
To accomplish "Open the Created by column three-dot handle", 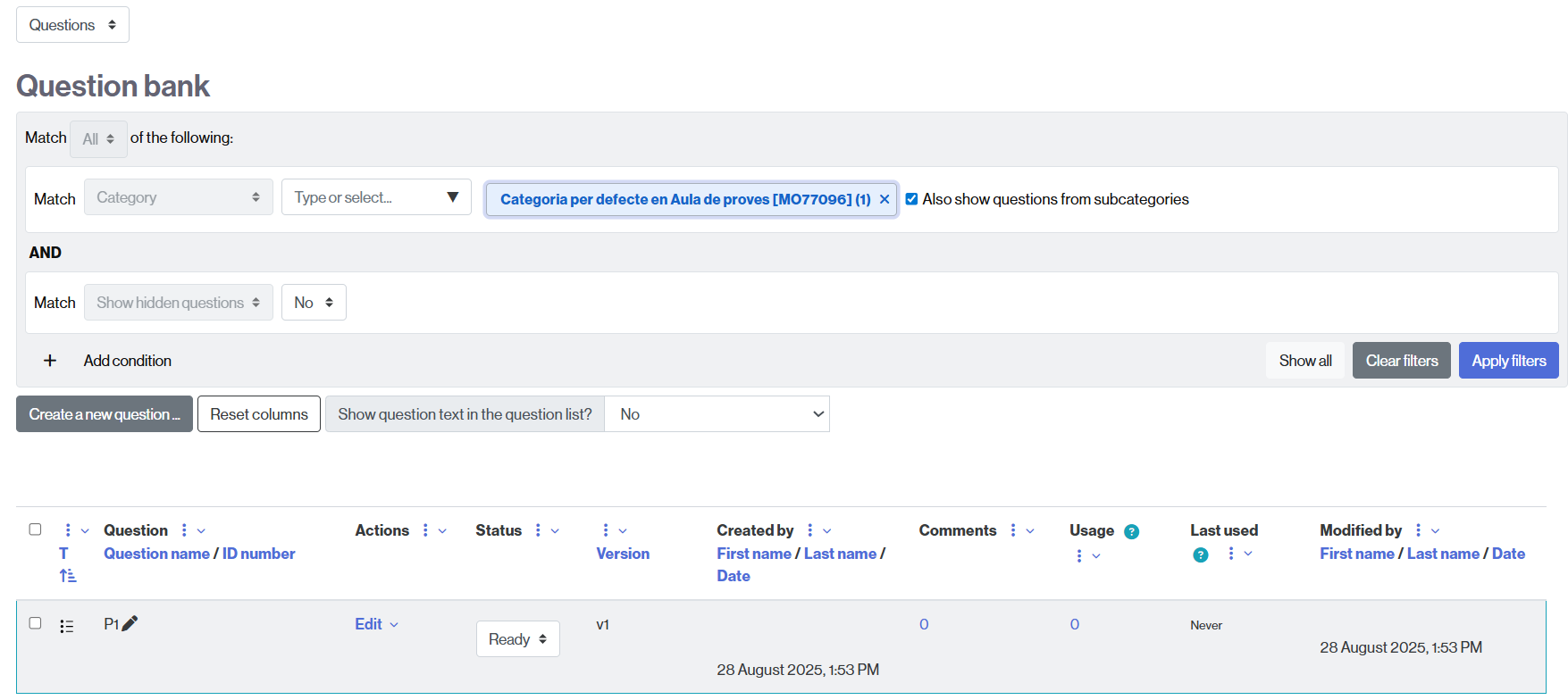I will coord(810,530).
